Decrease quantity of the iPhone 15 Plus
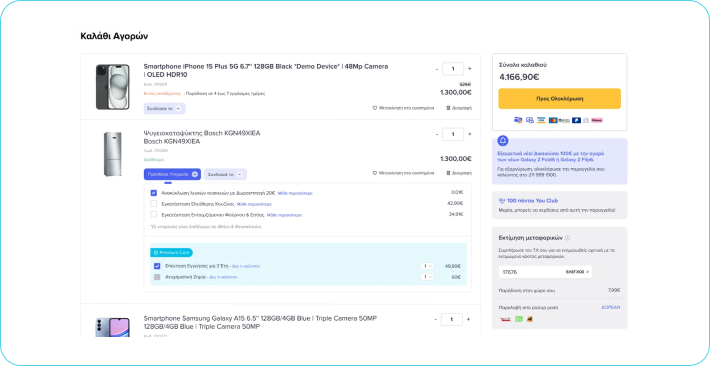The image size is (710, 366). pyautogui.click(x=437, y=69)
